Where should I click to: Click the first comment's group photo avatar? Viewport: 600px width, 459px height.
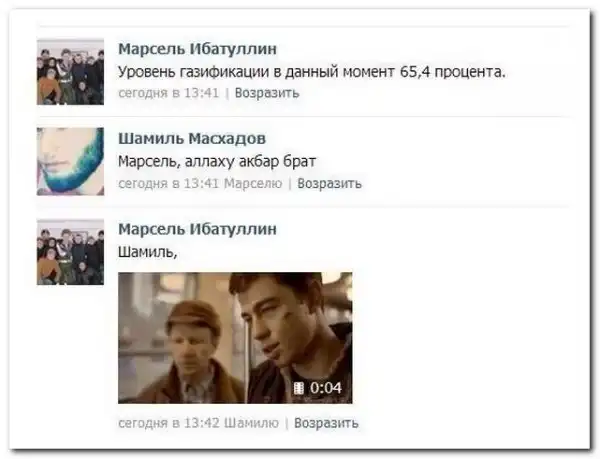[x=70, y=72]
